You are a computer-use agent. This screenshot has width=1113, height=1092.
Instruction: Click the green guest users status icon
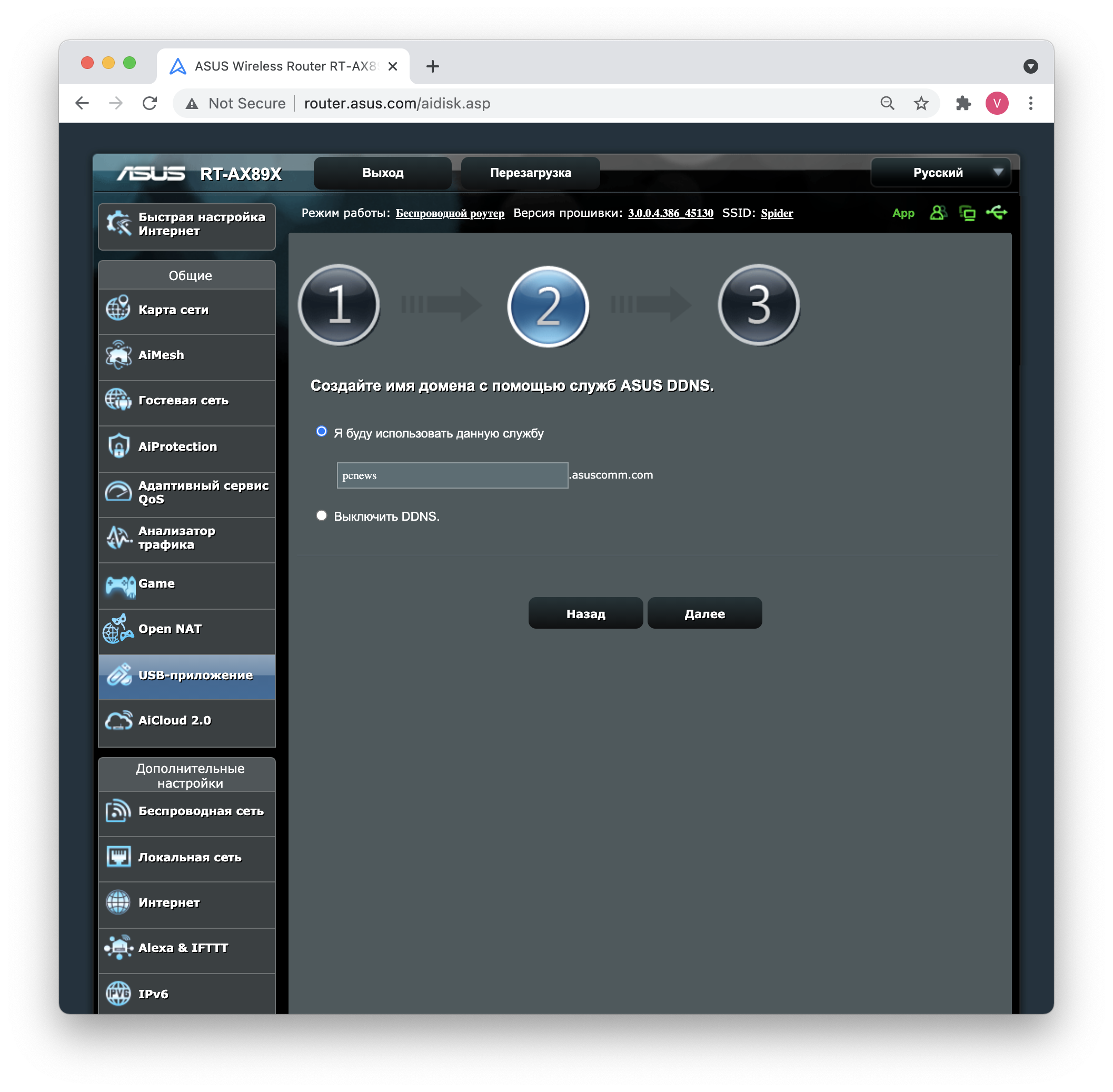pyautogui.click(x=938, y=213)
